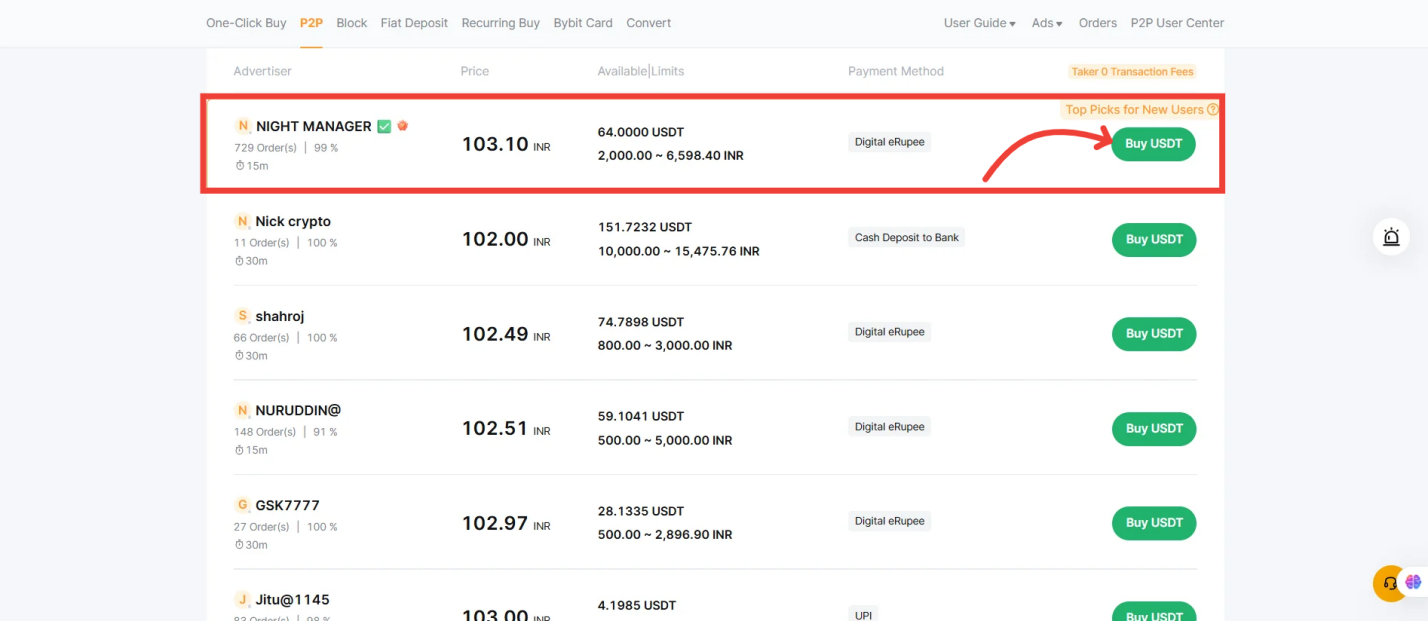Click Cash Deposit to Bank payment method tag
This screenshot has height=621, width=1428.
906,237
